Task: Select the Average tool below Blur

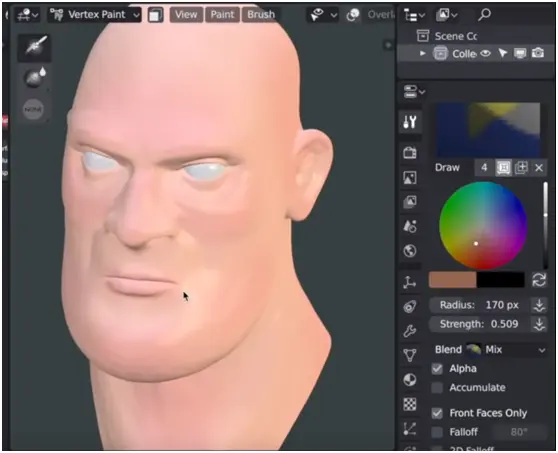Action: pyautogui.click(x=34, y=109)
